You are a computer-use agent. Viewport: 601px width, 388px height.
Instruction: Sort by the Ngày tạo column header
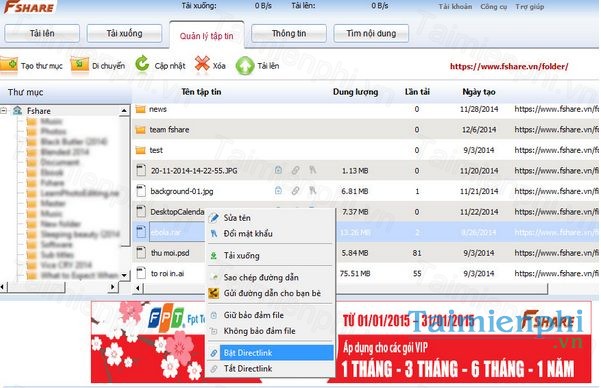pyautogui.click(x=479, y=92)
